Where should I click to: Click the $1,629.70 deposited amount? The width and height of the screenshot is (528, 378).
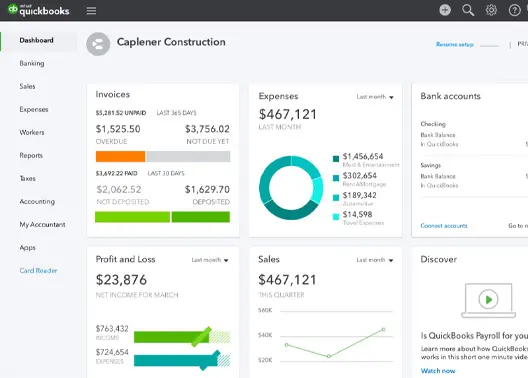(207, 190)
